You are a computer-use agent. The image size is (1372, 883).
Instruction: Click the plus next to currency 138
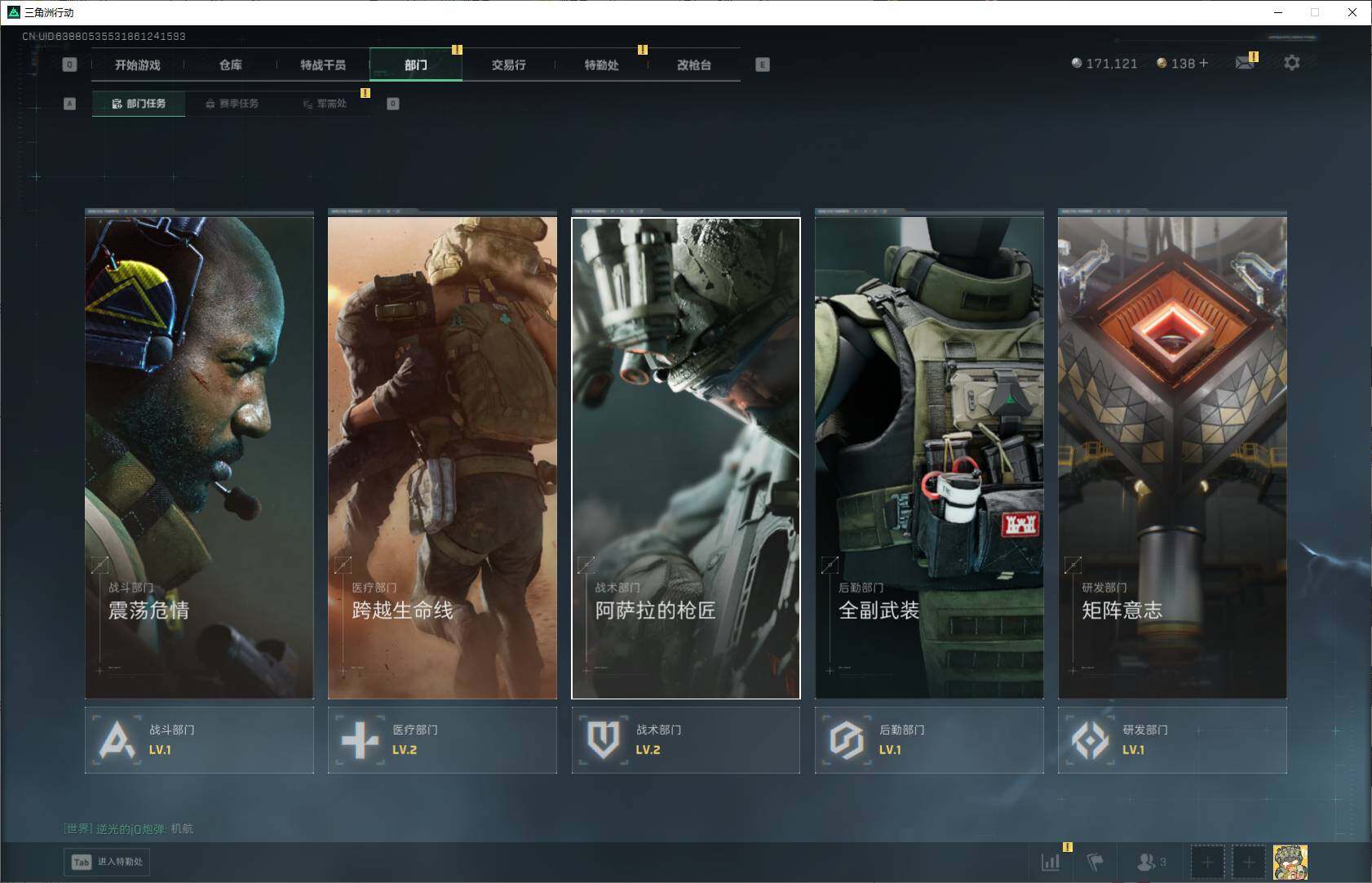click(x=1204, y=64)
